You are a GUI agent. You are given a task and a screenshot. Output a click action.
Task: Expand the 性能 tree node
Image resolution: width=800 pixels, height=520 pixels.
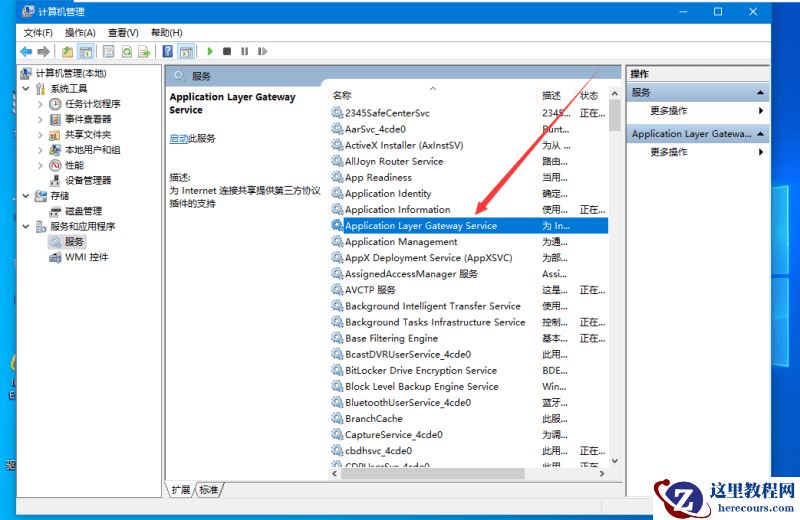[40, 165]
